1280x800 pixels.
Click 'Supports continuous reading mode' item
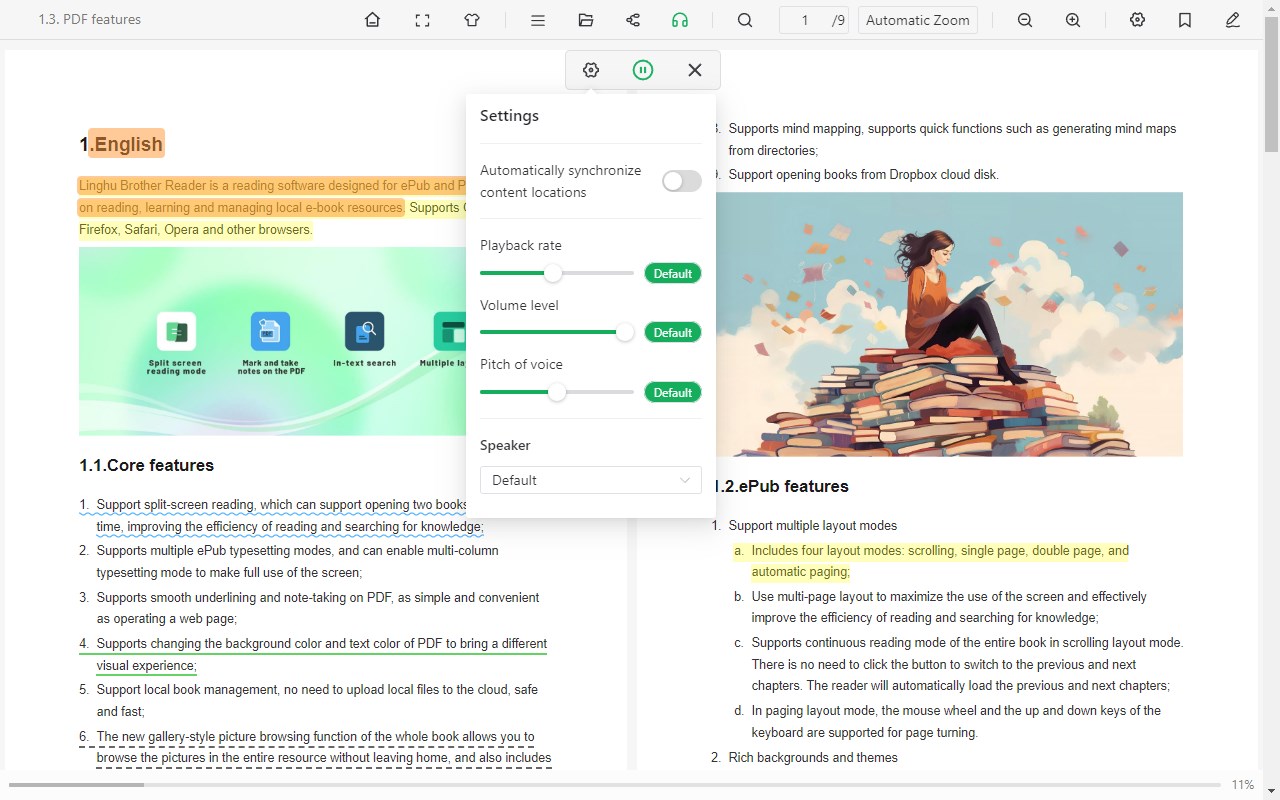967,664
